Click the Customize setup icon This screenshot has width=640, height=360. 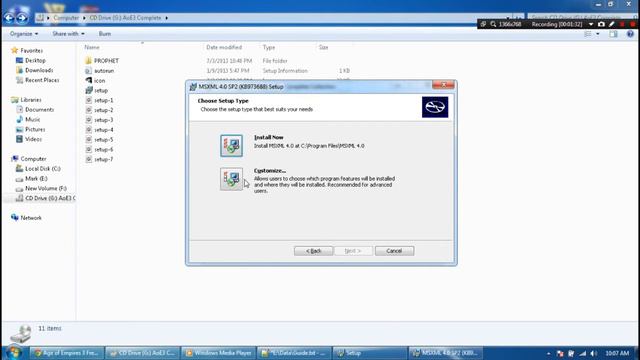231,179
